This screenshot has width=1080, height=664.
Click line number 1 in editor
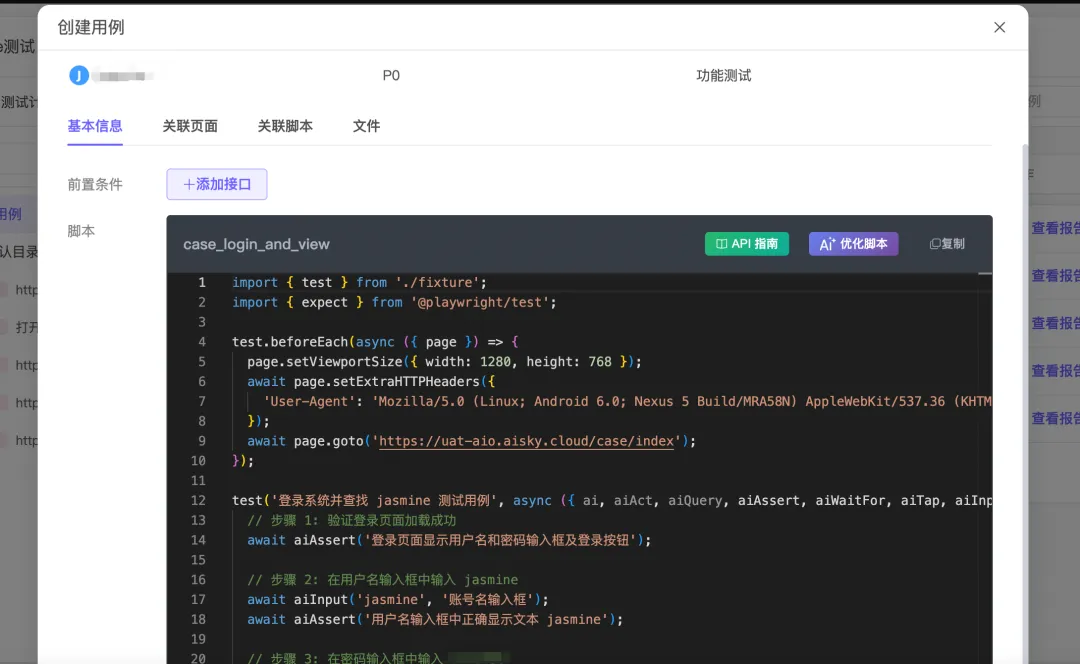(202, 282)
